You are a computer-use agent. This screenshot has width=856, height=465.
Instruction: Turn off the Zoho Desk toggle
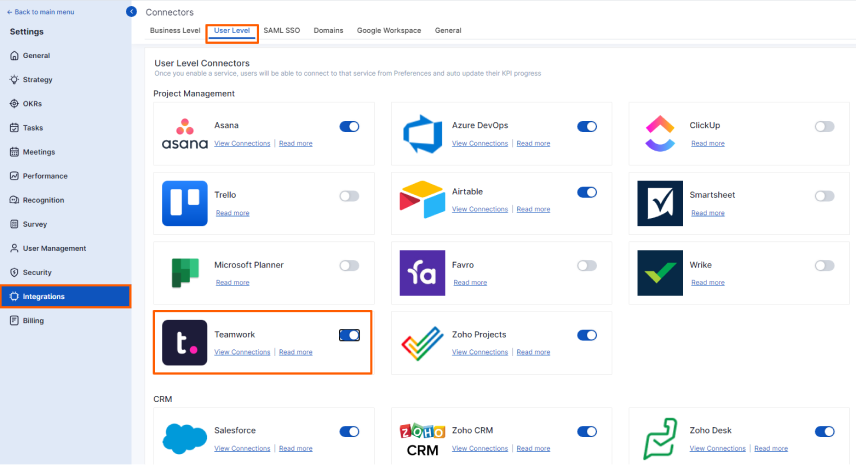pyautogui.click(x=824, y=431)
